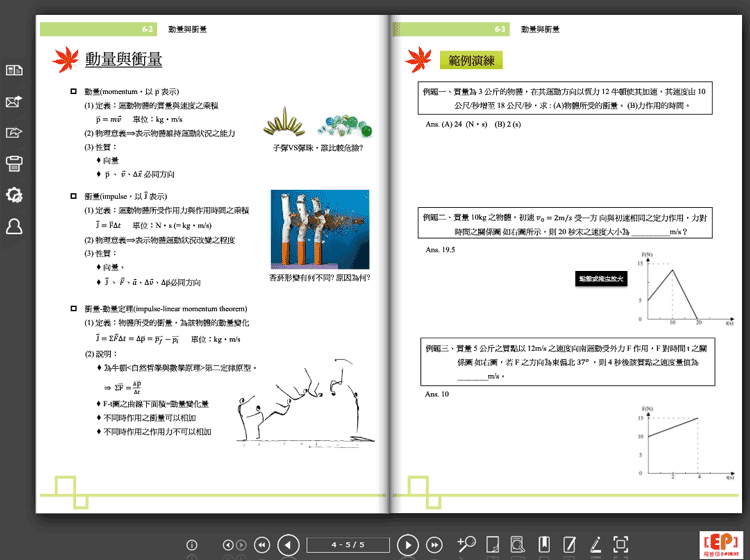Toggle fullscreen with the frame icon
The height and width of the screenshot is (560, 750).
621,545
